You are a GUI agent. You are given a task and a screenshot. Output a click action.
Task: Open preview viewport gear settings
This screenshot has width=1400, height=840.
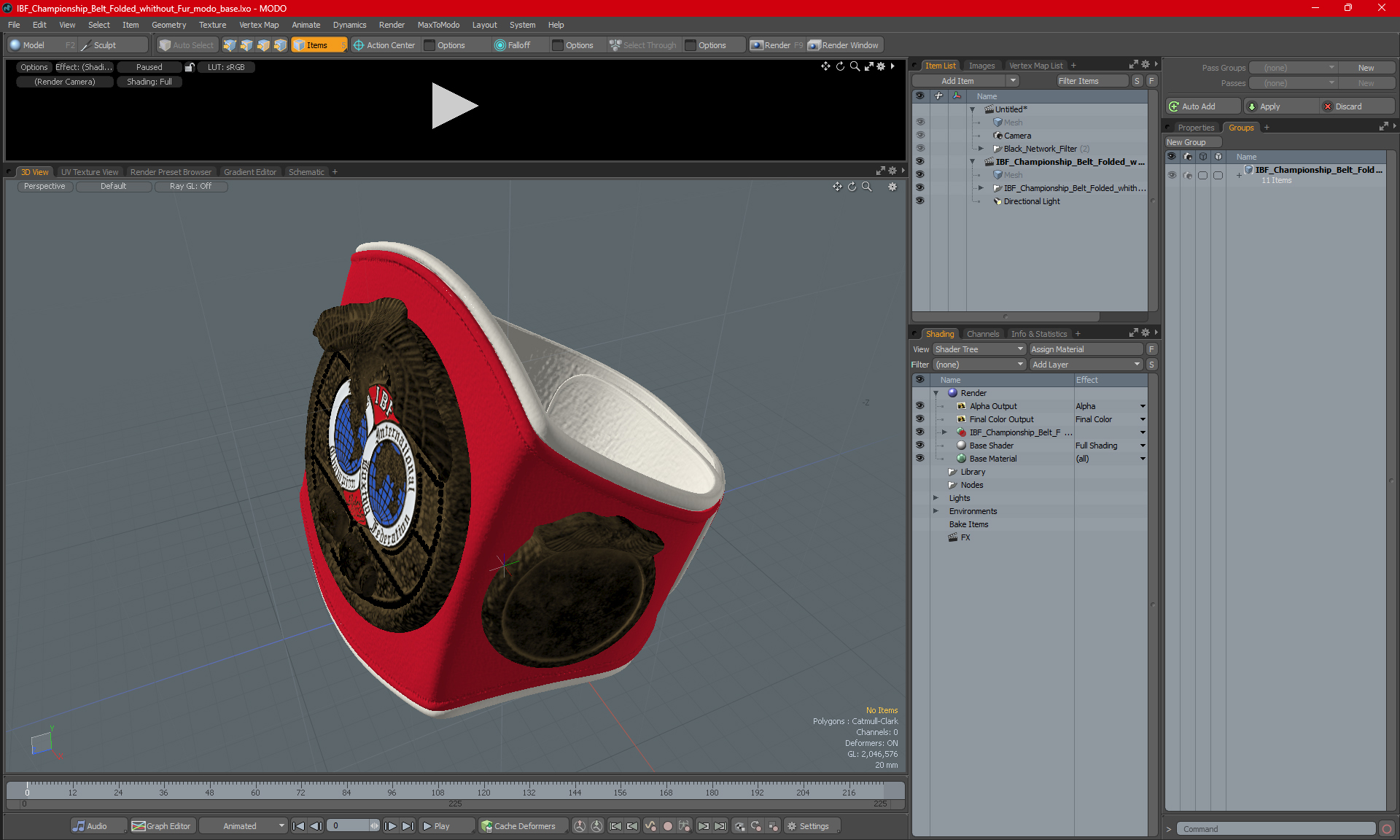click(881, 66)
